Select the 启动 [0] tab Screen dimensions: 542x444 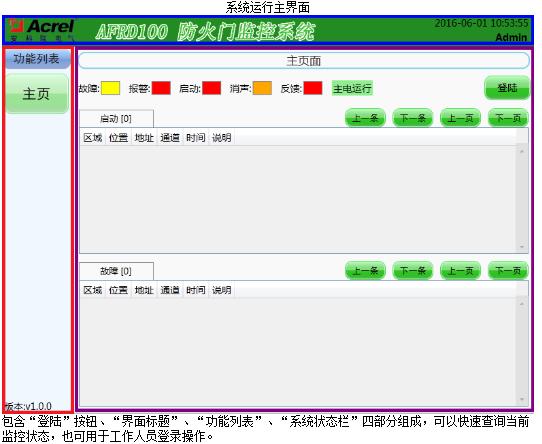coord(116,119)
